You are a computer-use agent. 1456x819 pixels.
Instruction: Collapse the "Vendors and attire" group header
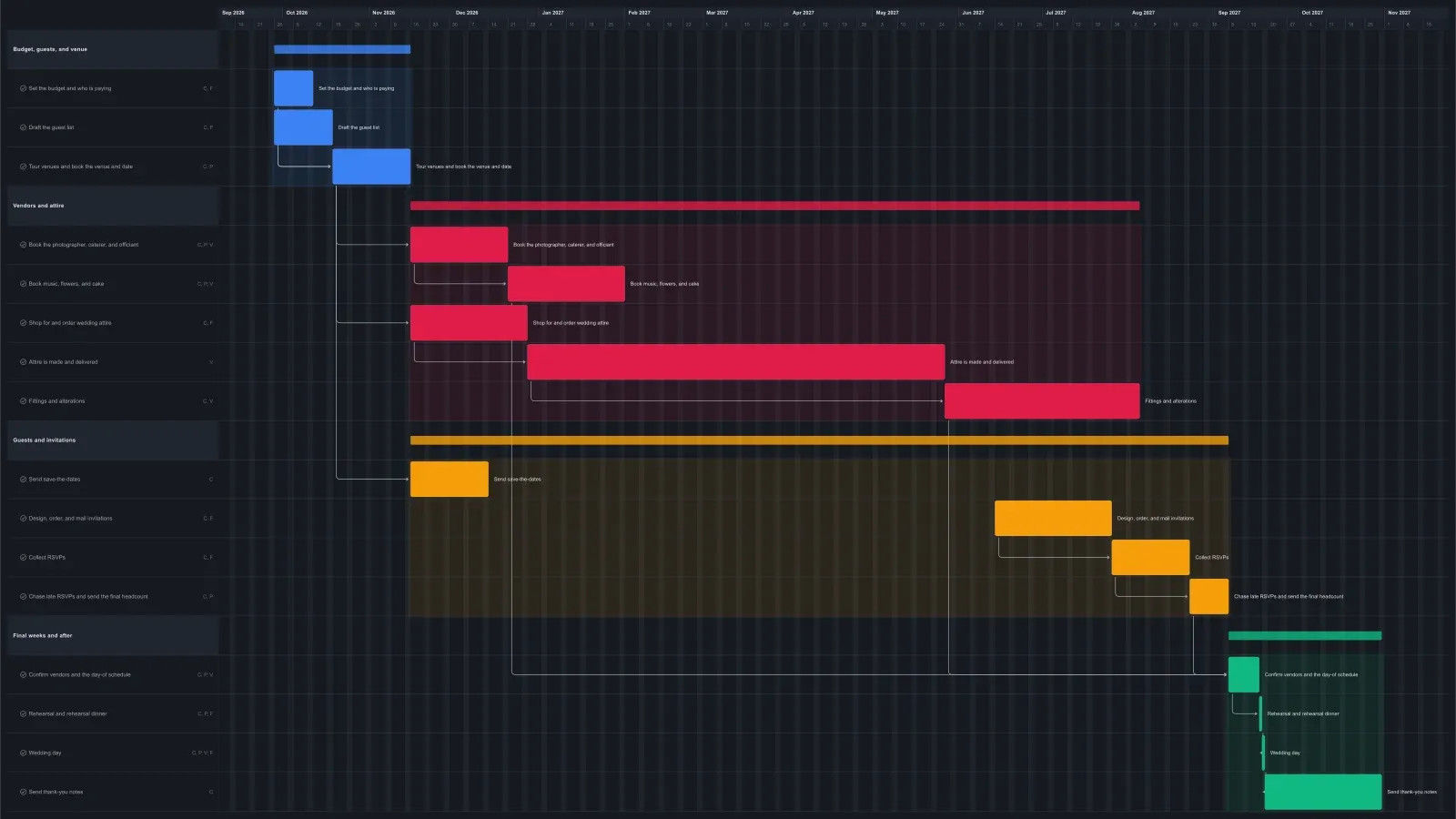coord(113,206)
